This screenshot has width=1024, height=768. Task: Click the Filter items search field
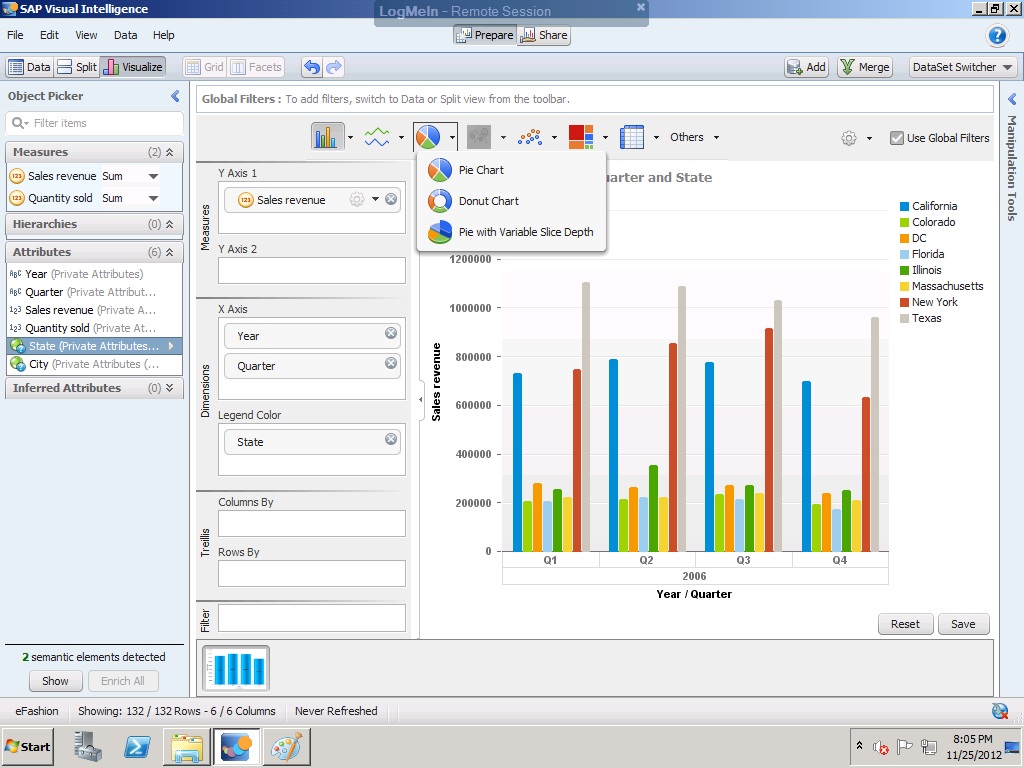tap(95, 123)
